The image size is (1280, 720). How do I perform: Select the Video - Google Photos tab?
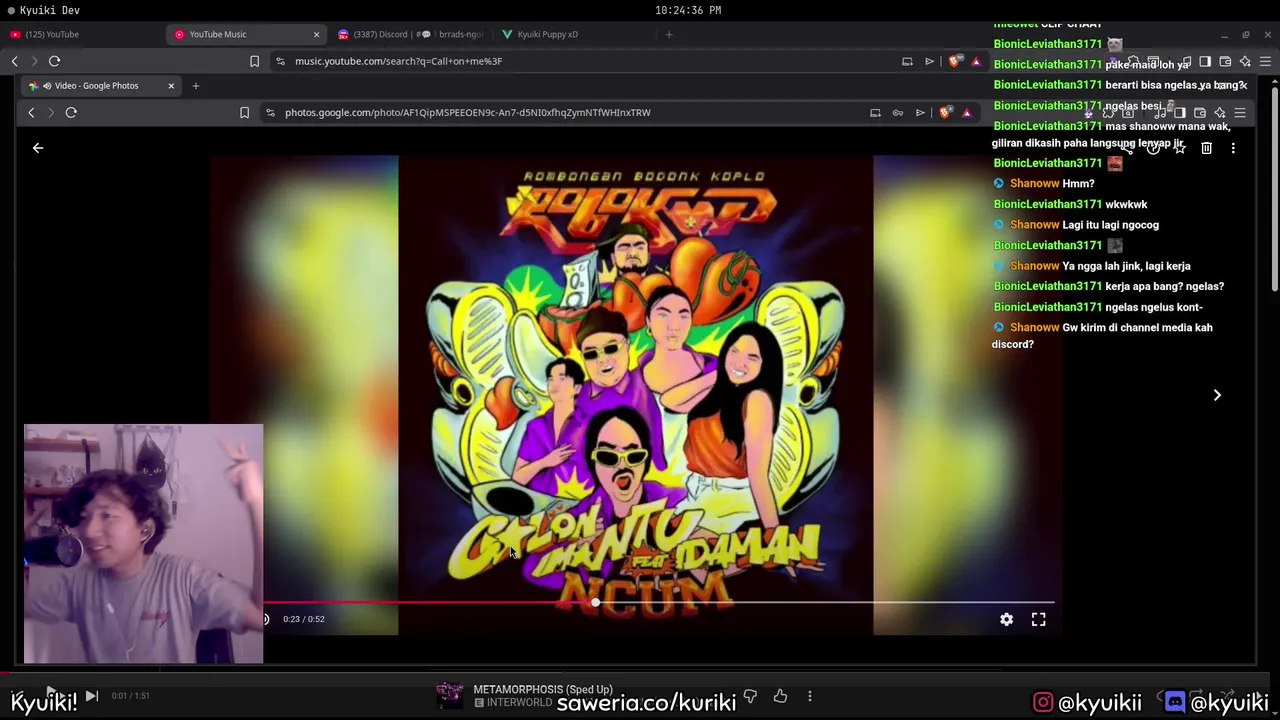tap(100, 86)
